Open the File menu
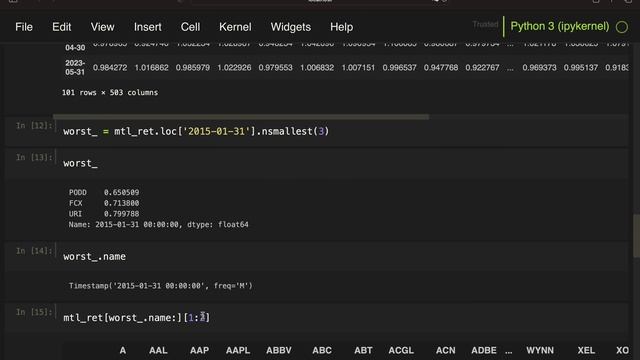 click(x=24, y=27)
